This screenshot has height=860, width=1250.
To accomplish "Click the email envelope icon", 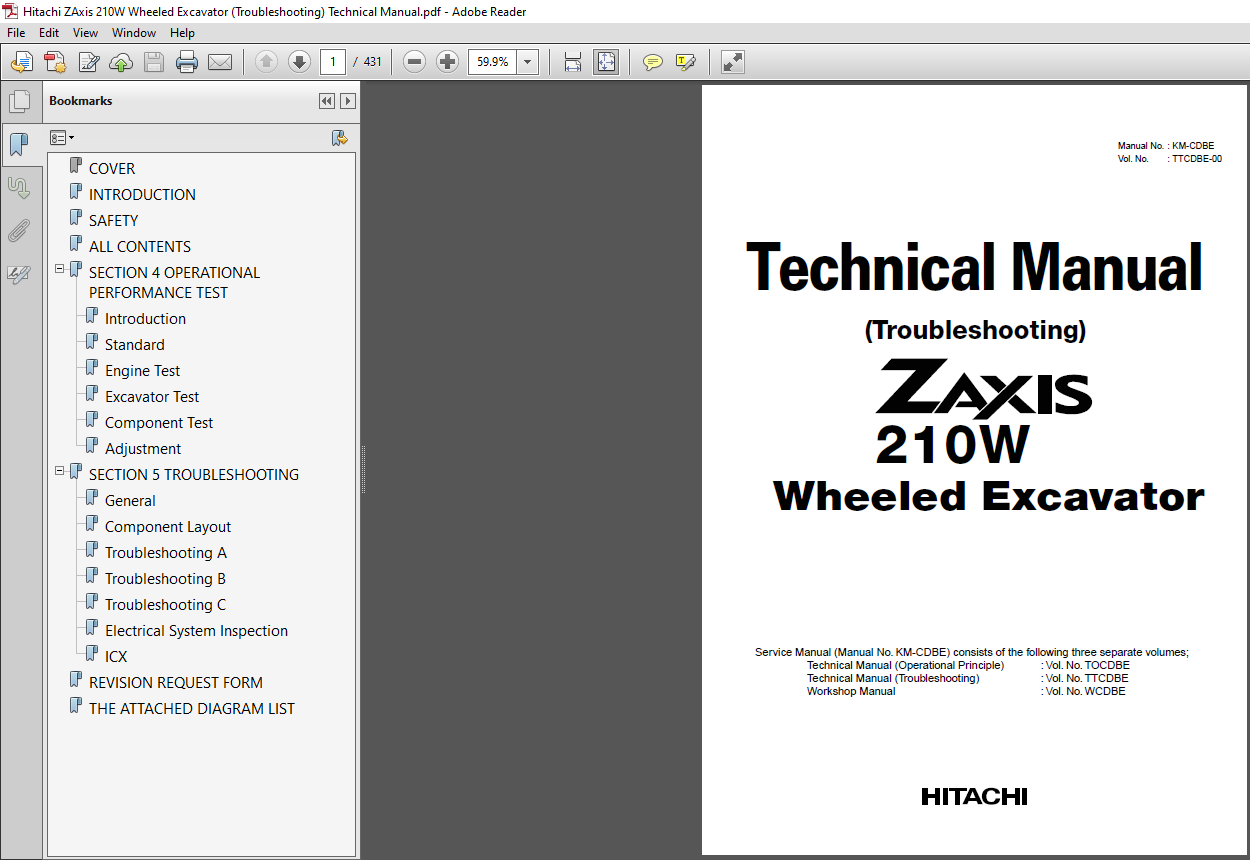I will click(220, 62).
